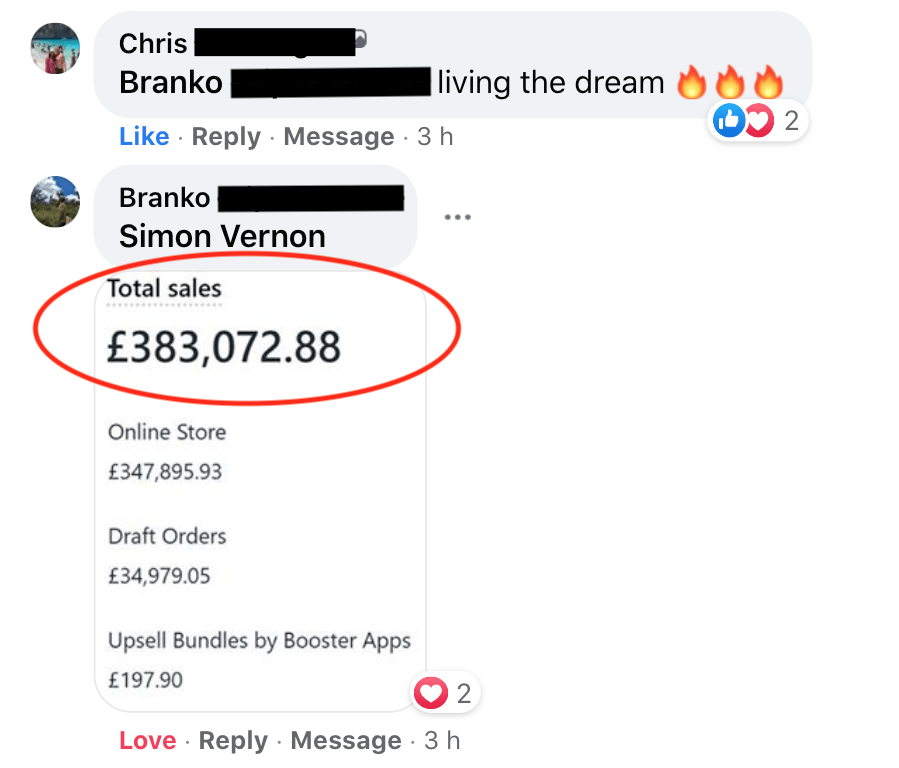Open reaction count 2 on Chris's comment
The height and width of the screenshot is (768, 899).
791,121
